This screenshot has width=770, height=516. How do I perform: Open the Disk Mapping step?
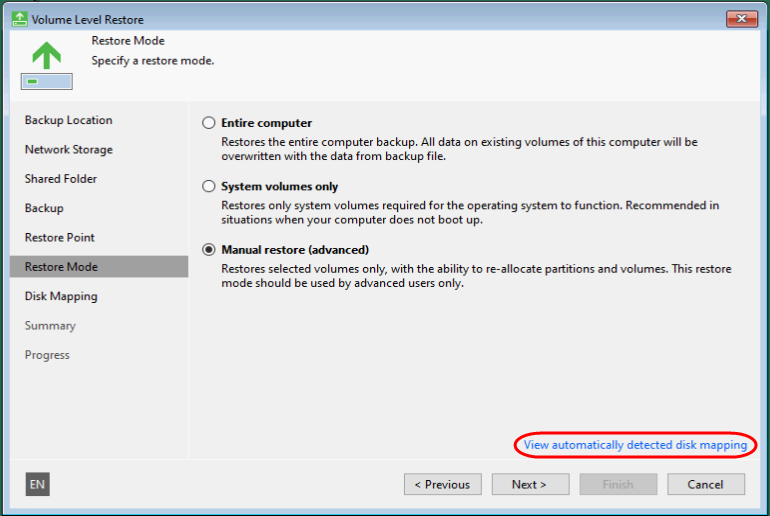[x=61, y=296]
